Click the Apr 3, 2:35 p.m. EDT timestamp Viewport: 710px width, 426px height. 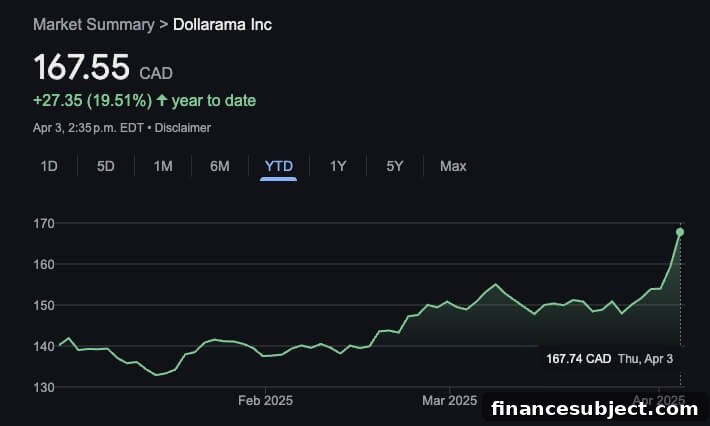coord(88,128)
